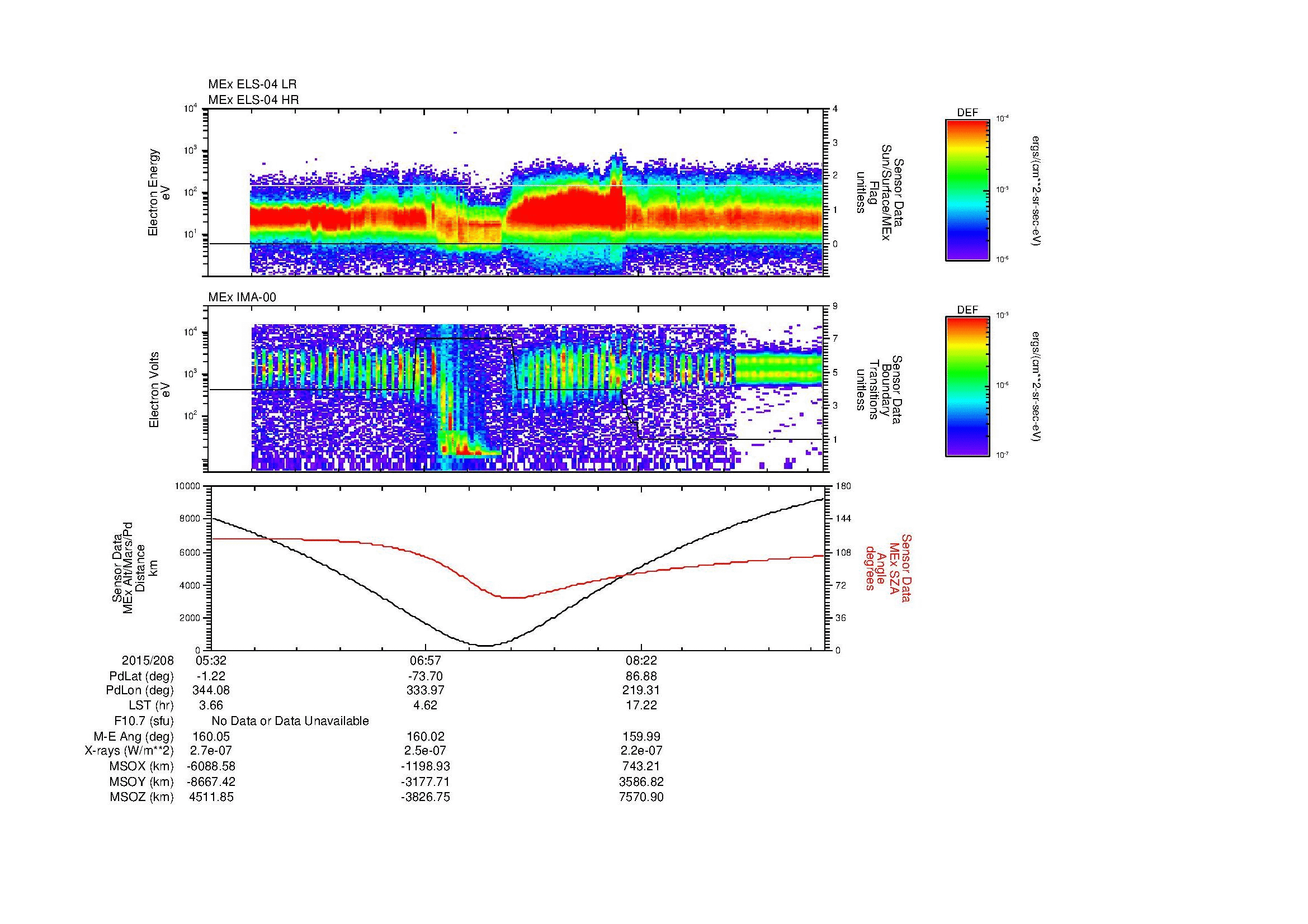The height and width of the screenshot is (924, 1308).
Task: Click MSOY value '3586.82'
Action: [641, 781]
